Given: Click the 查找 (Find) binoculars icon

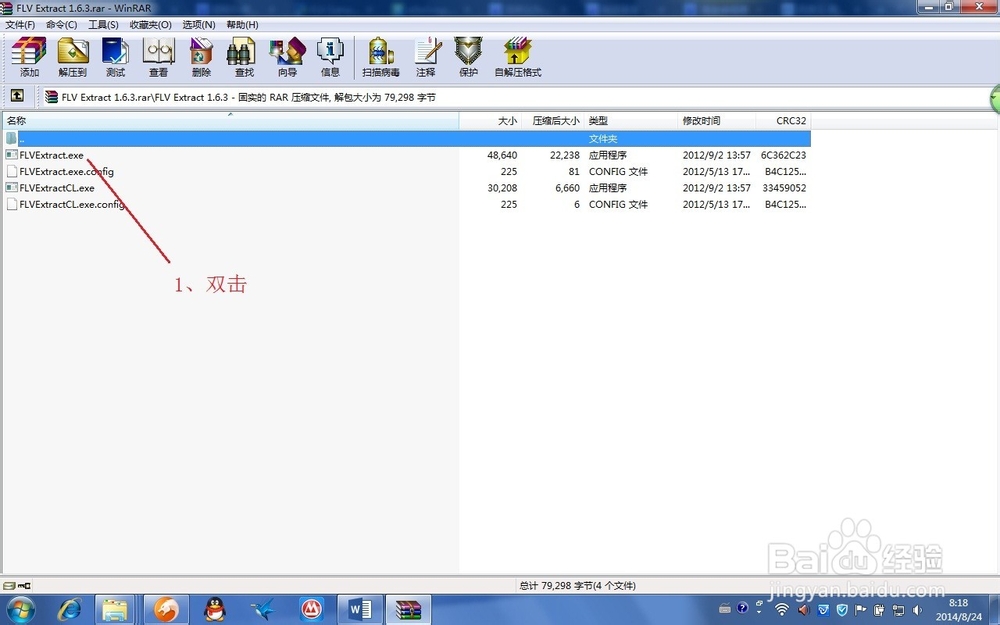Looking at the screenshot, I should pyautogui.click(x=244, y=57).
